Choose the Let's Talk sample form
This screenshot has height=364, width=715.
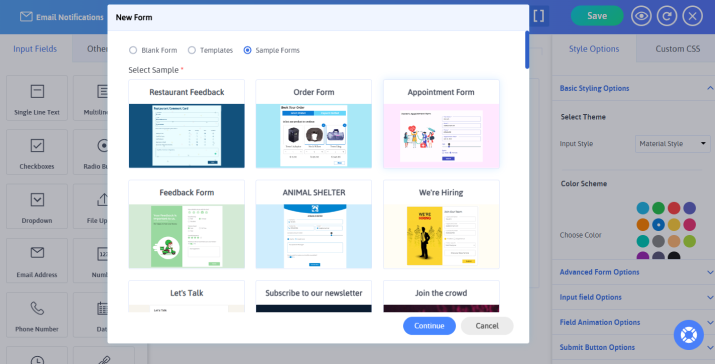[x=187, y=296]
